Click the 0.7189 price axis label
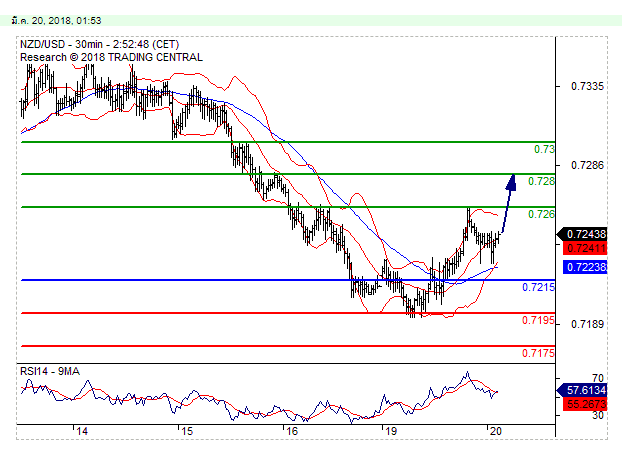The height and width of the screenshot is (455, 622). pyautogui.click(x=587, y=324)
